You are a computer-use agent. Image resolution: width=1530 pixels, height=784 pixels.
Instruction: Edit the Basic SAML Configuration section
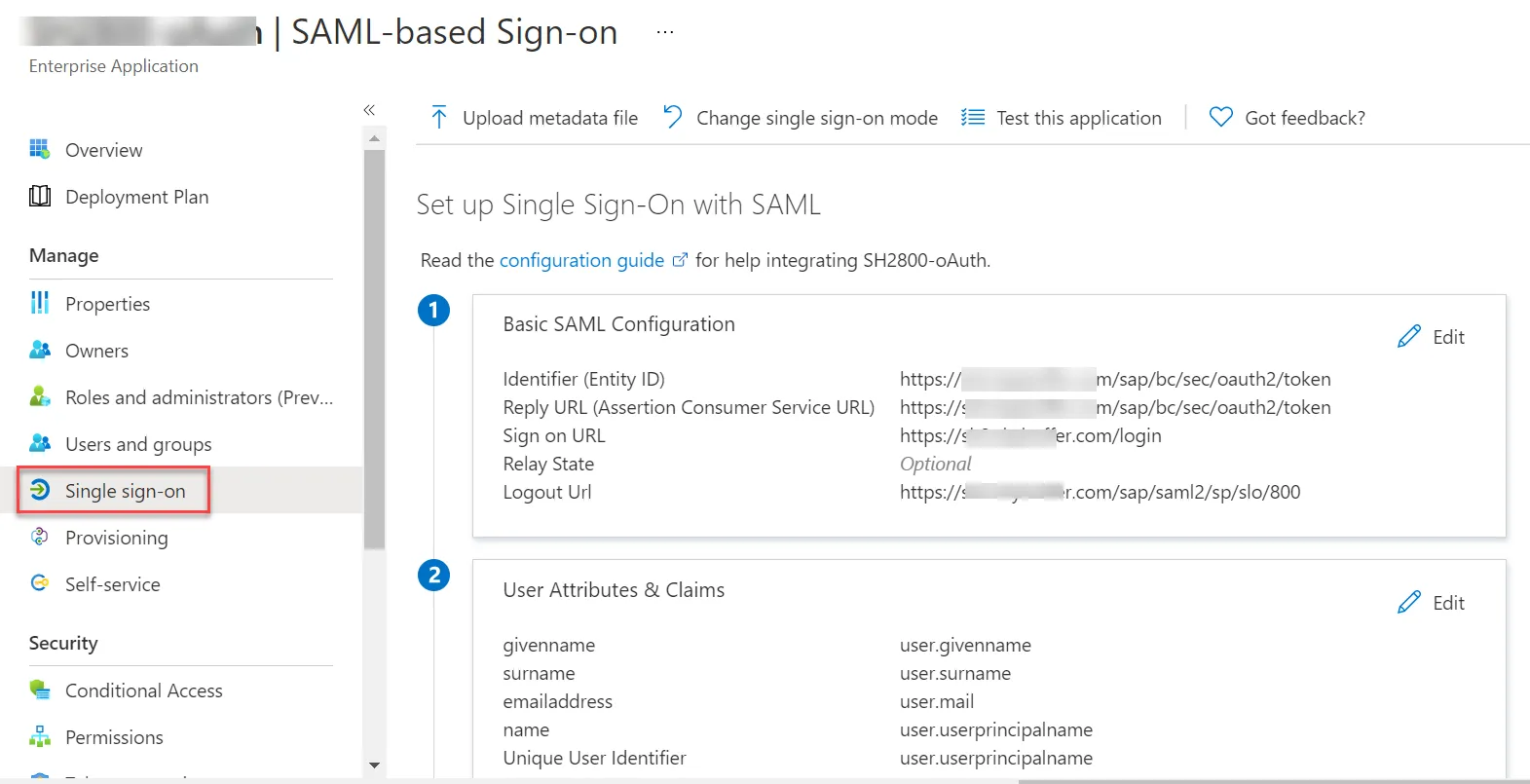point(1431,337)
